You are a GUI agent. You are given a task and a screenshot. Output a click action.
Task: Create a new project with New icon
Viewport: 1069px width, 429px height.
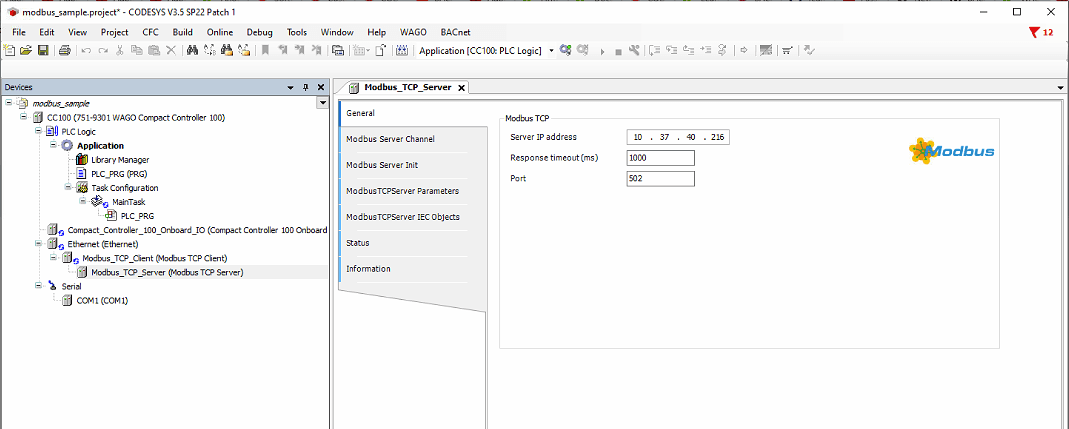click(9, 50)
